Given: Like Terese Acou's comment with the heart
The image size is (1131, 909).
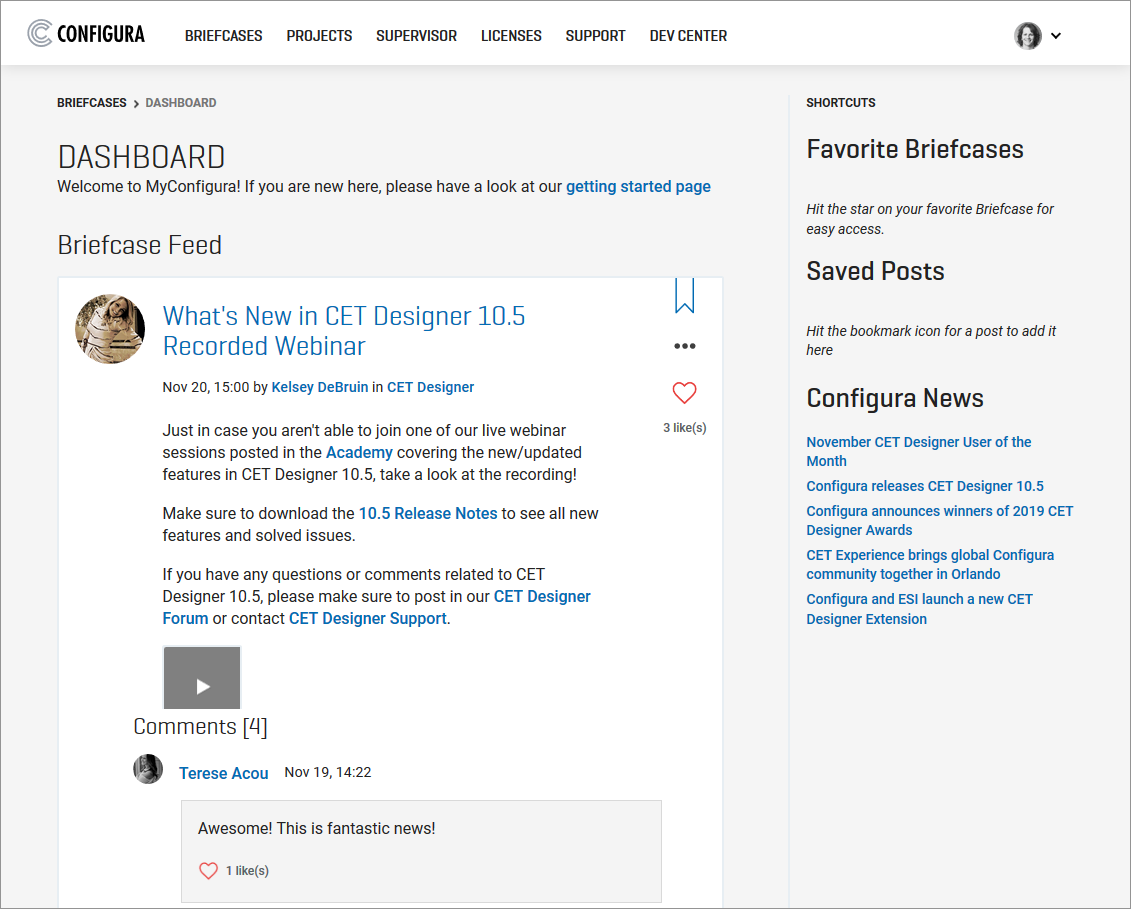Looking at the screenshot, I should coord(208,871).
